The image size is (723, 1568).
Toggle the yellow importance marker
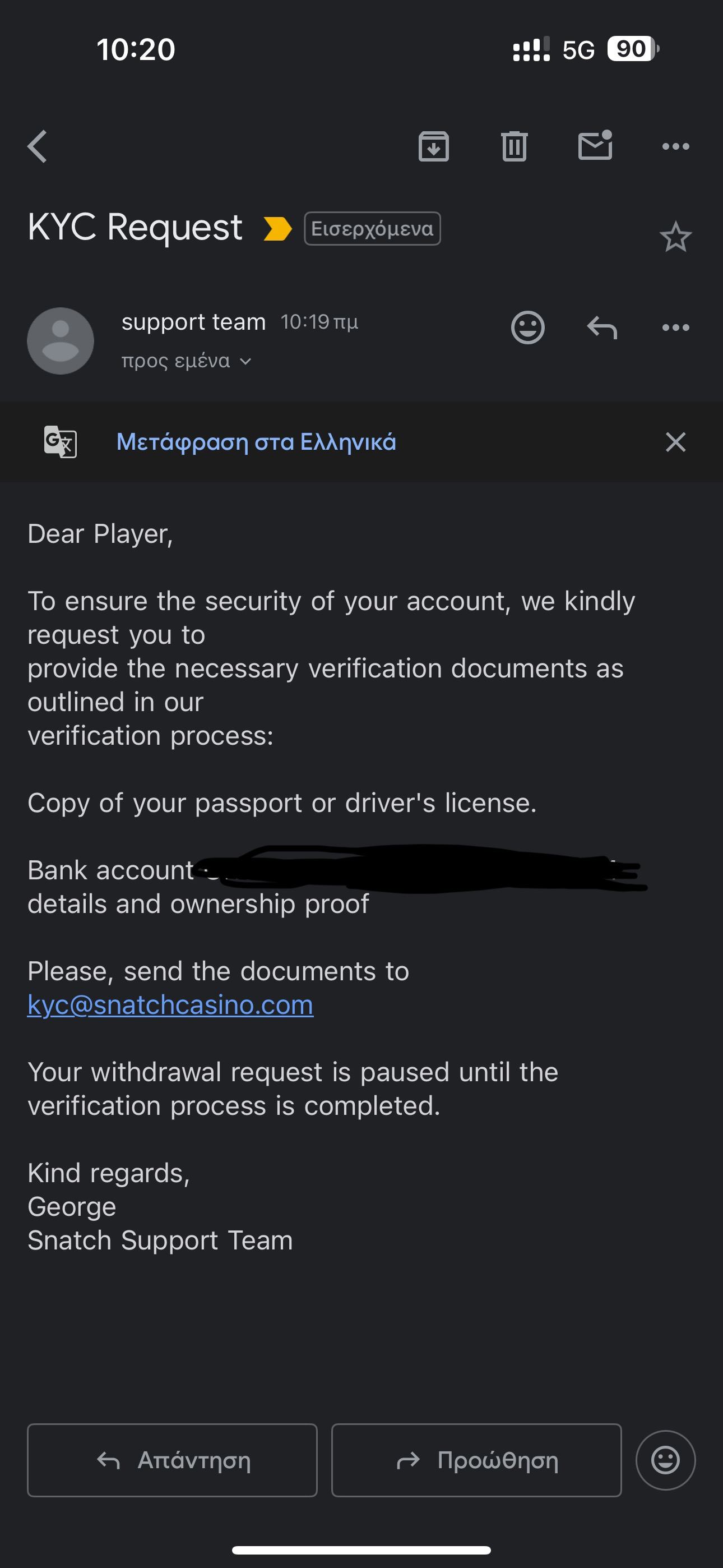(277, 229)
